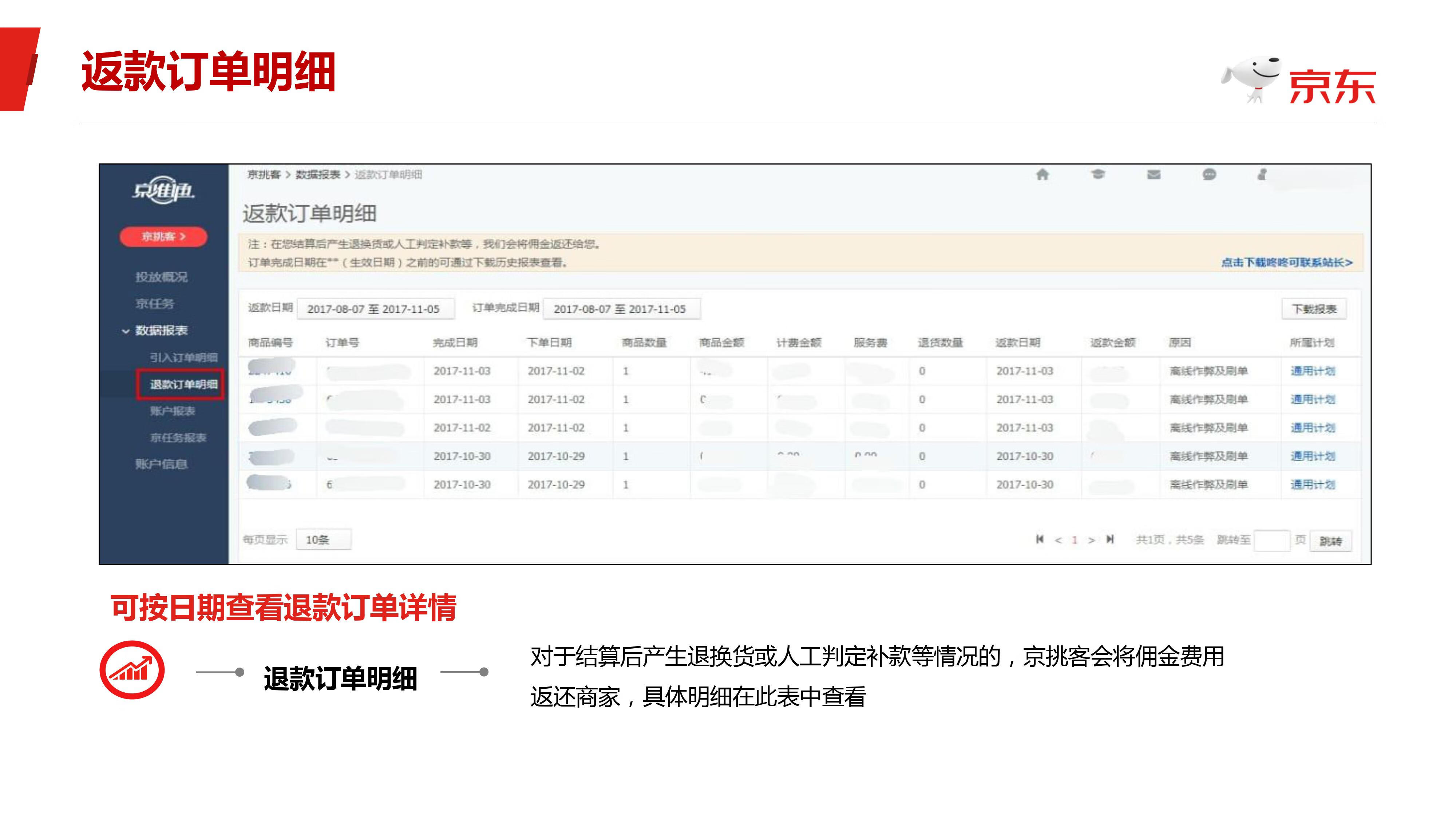This screenshot has height=819, width=1456.
Task: Click 点击下载咚咚可联系站长 link
Action: click(x=1286, y=262)
